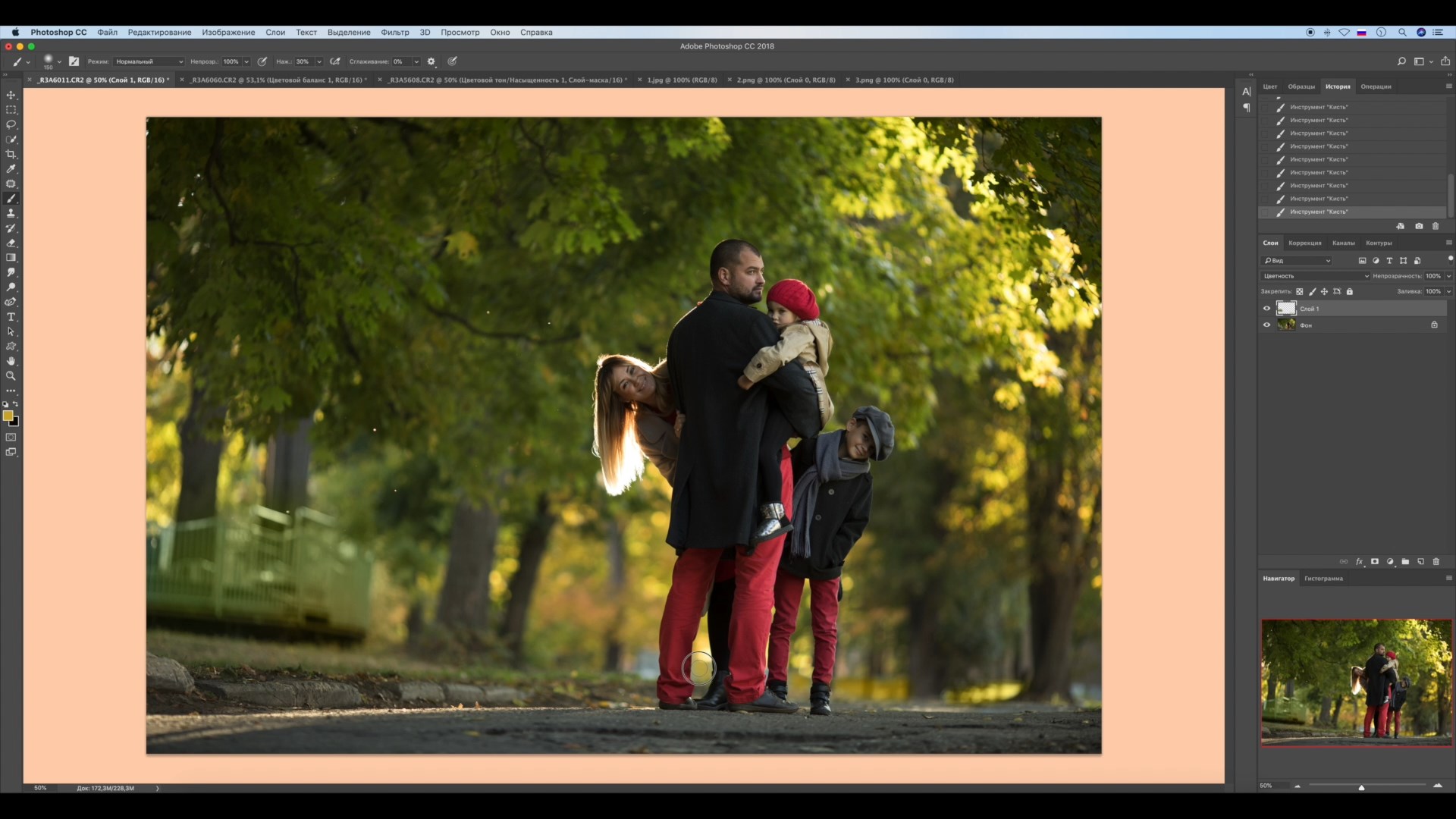The width and height of the screenshot is (1456, 819).
Task: Switch to the Гистограмма tab
Action: pos(1323,579)
